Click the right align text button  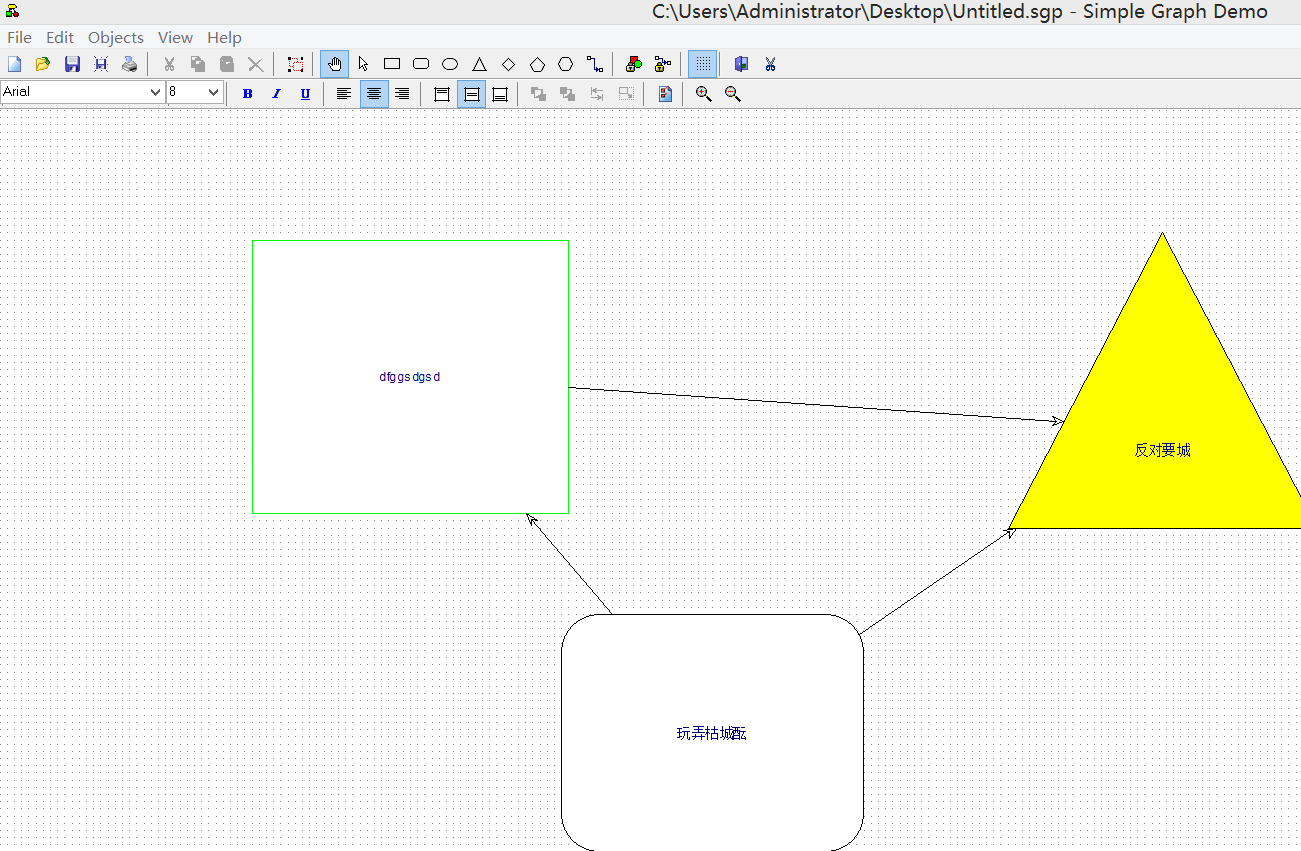point(403,93)
